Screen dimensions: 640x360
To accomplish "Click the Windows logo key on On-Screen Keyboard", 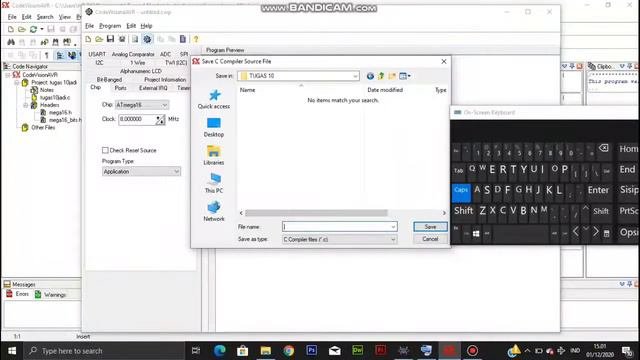I will [476, 233].
